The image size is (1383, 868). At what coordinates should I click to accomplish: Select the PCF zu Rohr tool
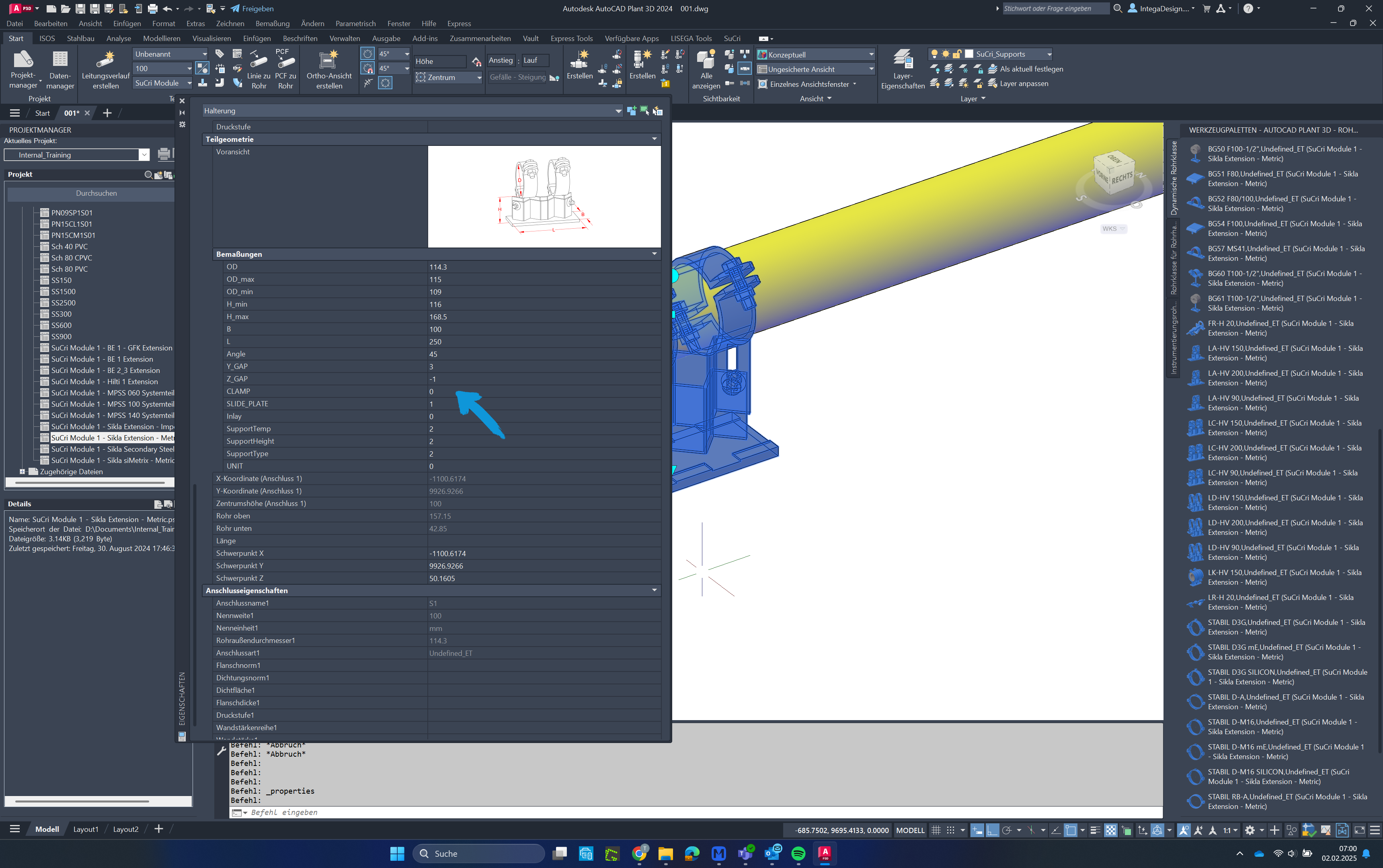click(285, 70)
